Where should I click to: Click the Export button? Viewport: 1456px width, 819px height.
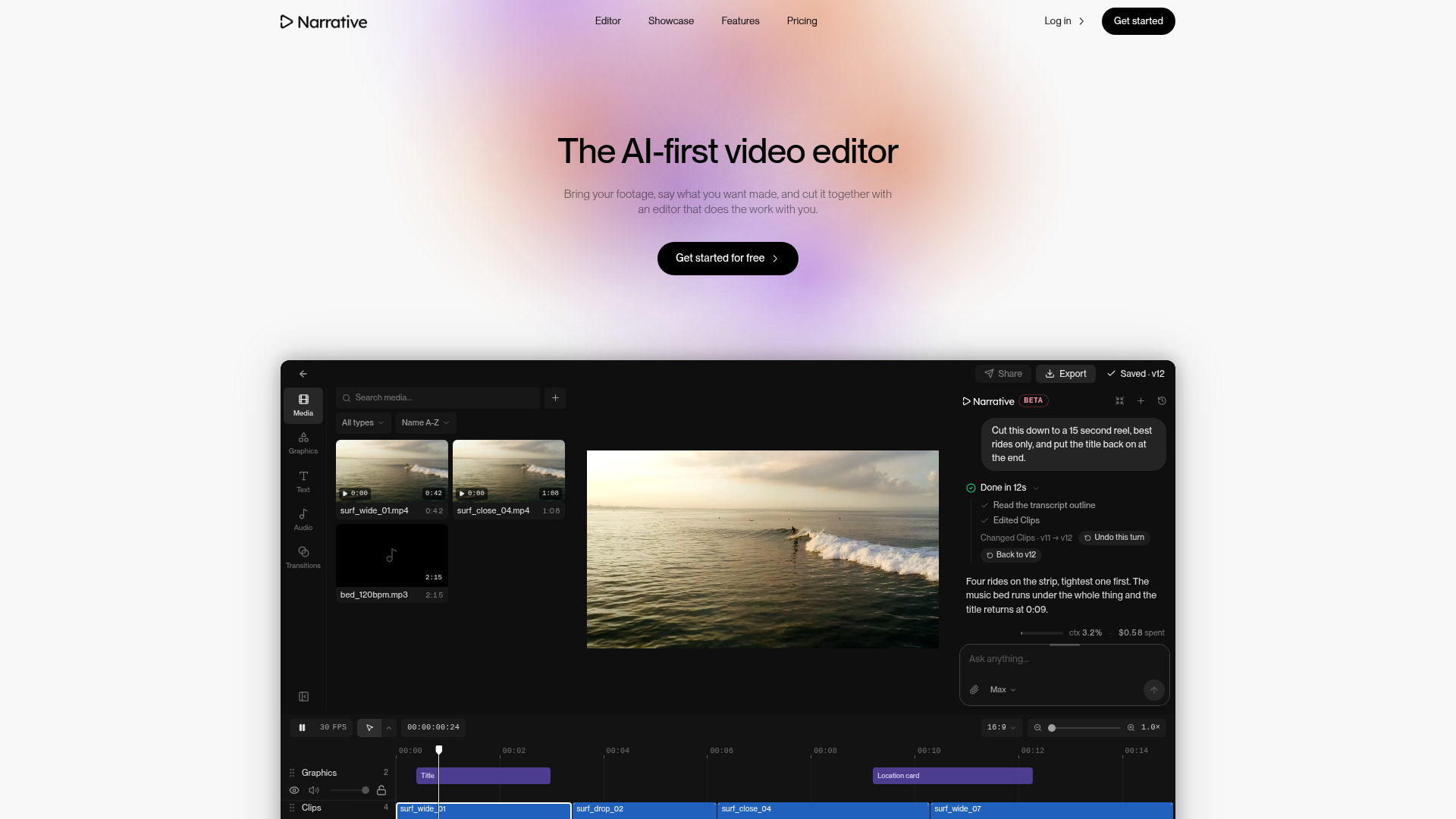1065,374
